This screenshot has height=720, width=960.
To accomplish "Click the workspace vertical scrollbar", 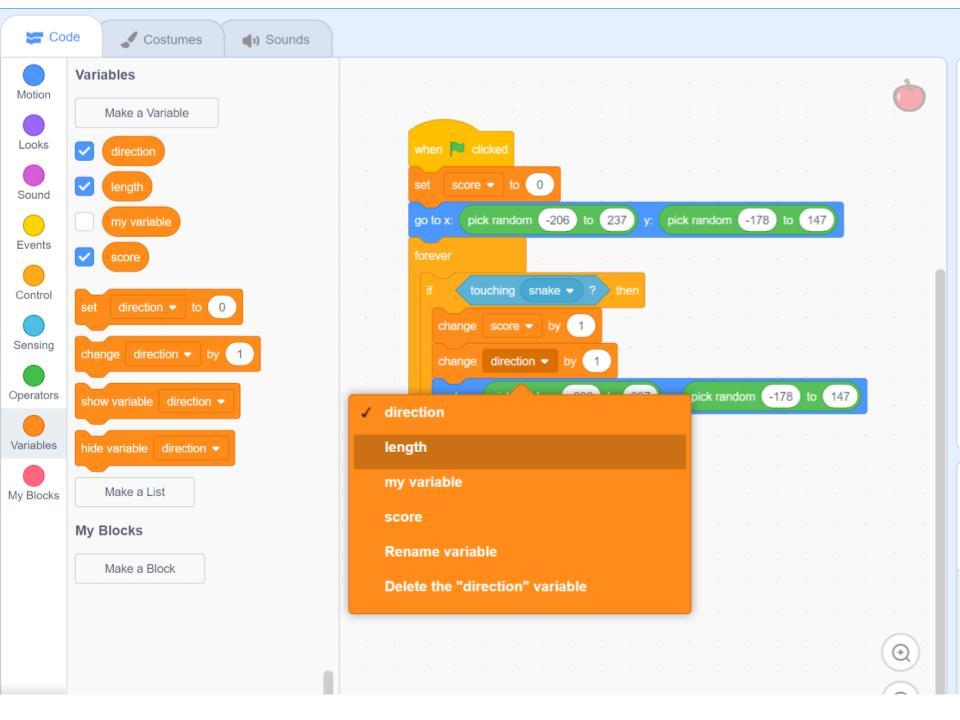I will point(940,481).
